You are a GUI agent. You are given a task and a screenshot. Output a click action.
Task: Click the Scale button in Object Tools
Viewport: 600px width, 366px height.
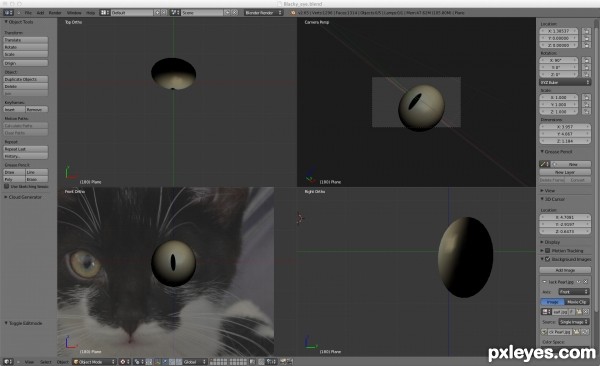coord(26,54)
